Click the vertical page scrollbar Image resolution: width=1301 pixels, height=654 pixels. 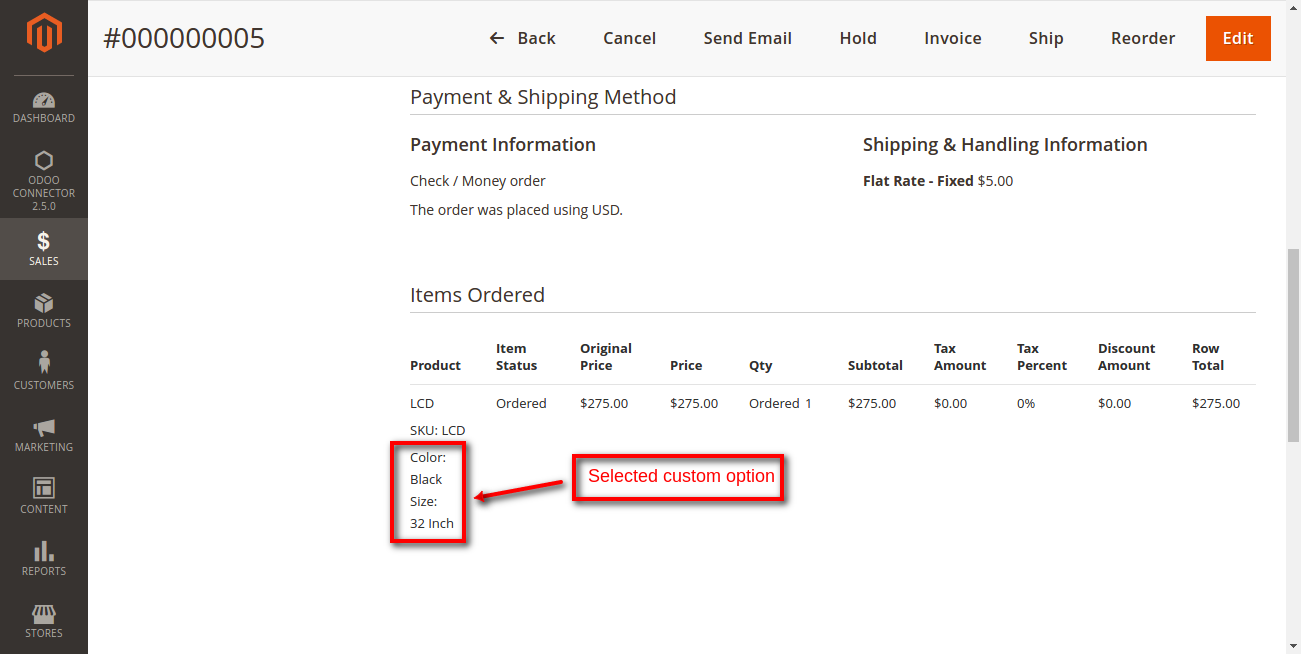(1293, 345)
